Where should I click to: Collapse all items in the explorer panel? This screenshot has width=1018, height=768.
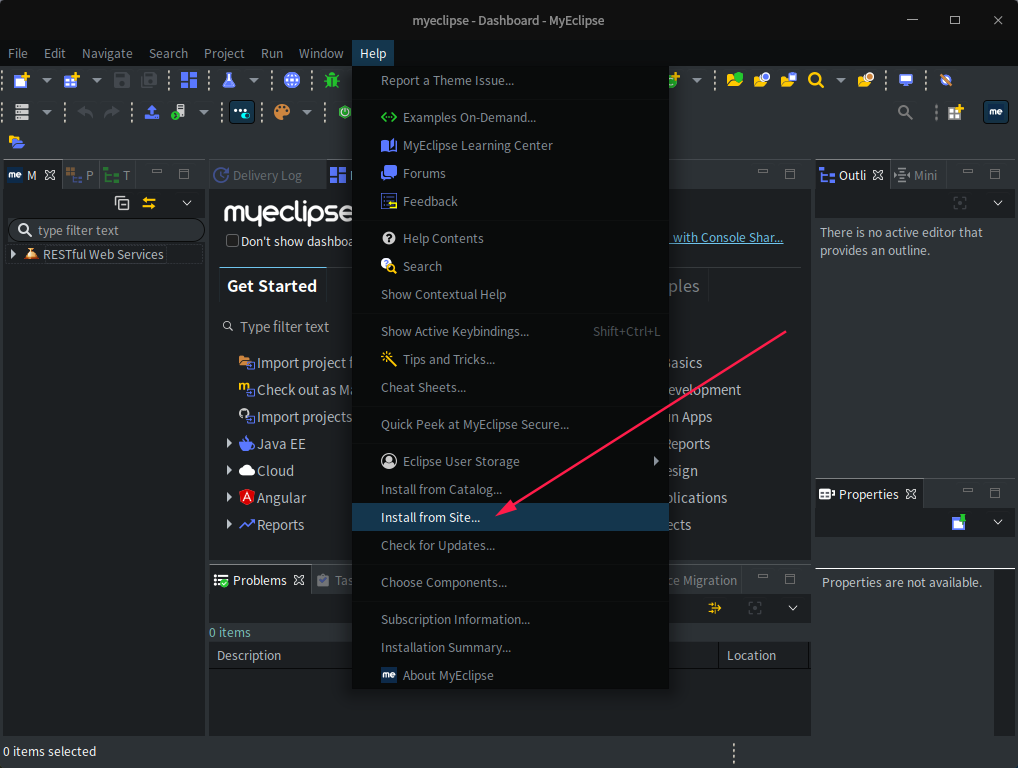click(x=123, y=202)
